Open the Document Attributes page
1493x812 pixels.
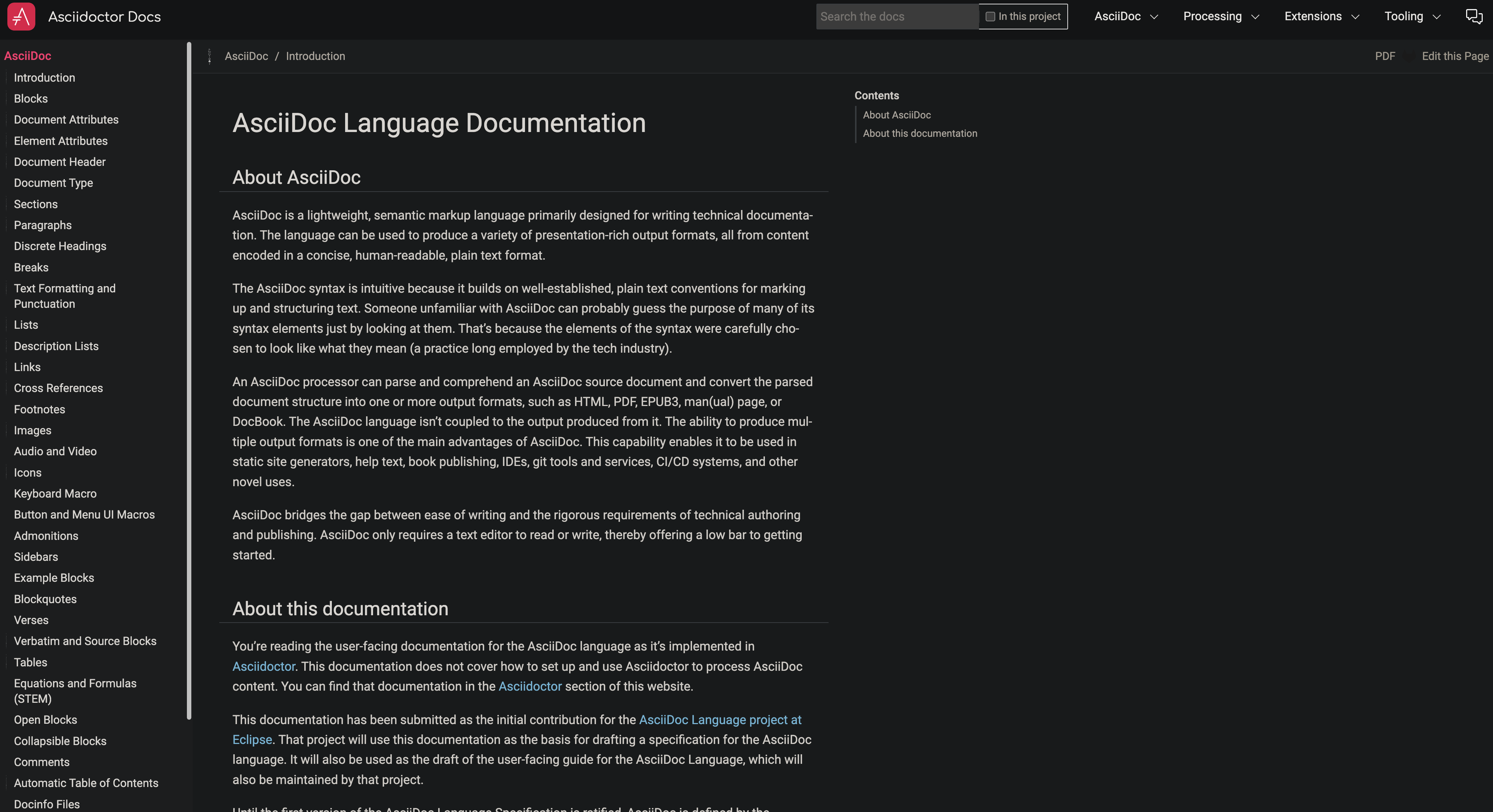[x=66, y=119]
